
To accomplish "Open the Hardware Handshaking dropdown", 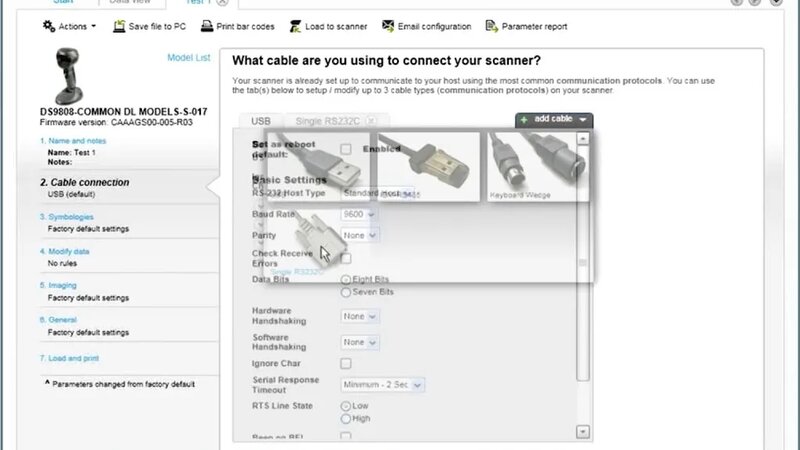I will pyautogui.click(x=360, y=316).
